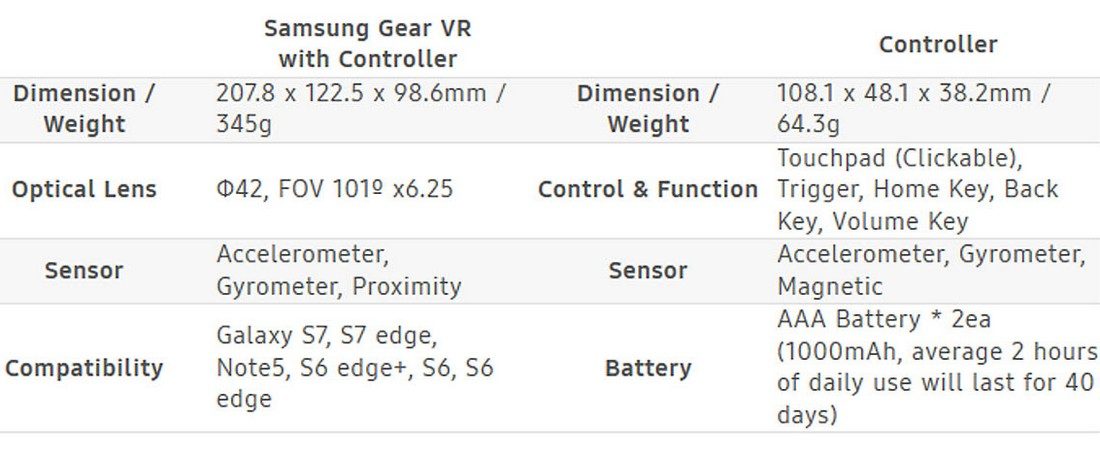
Task: Click the 'Φ42, FOV 101º x6.25' lens value
Action: [334, 189]
